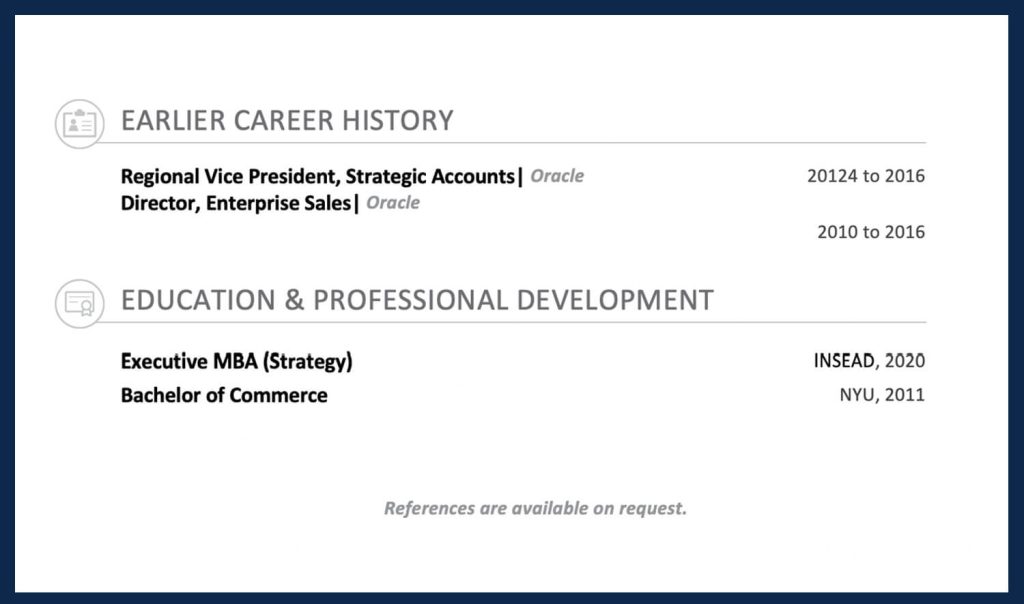This screenshot has height=604, width=1024.
Task: Click the vertical bar after Strategic Accounts
Action: [x=520, y=178]
